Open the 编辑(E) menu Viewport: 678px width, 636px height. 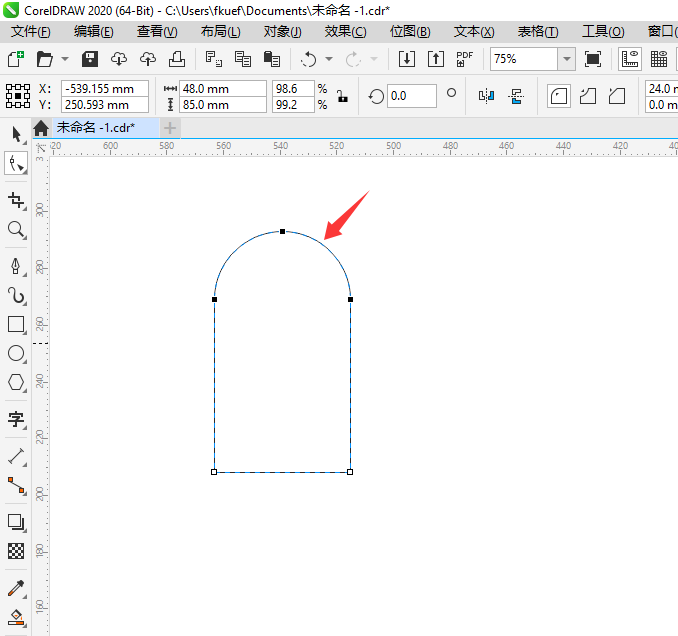94,32
